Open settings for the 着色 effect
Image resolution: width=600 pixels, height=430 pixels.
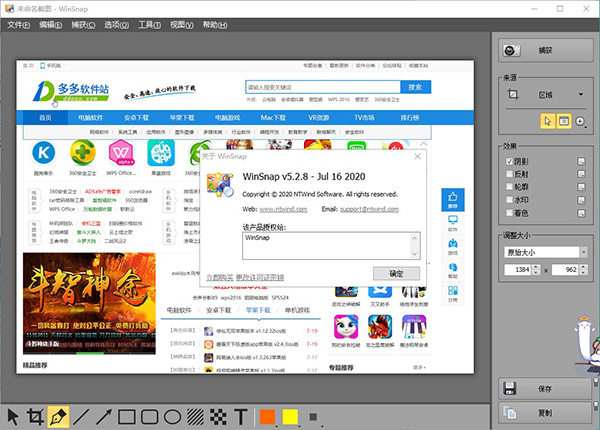(x=581, y=213)
